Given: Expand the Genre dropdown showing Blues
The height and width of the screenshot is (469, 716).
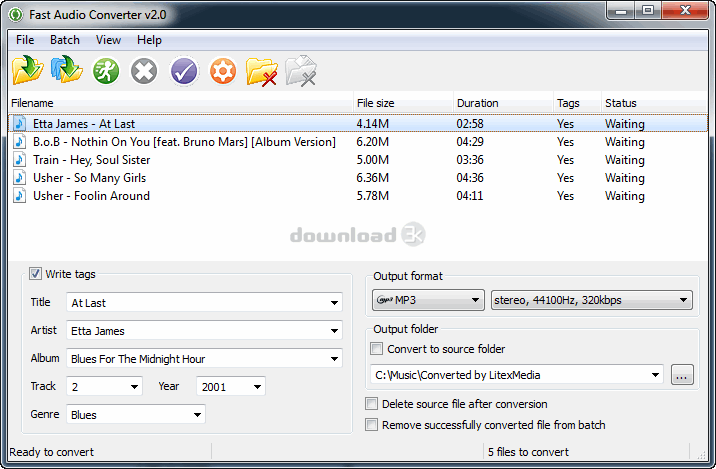Looking at the screenshot, I should point(197,415).
